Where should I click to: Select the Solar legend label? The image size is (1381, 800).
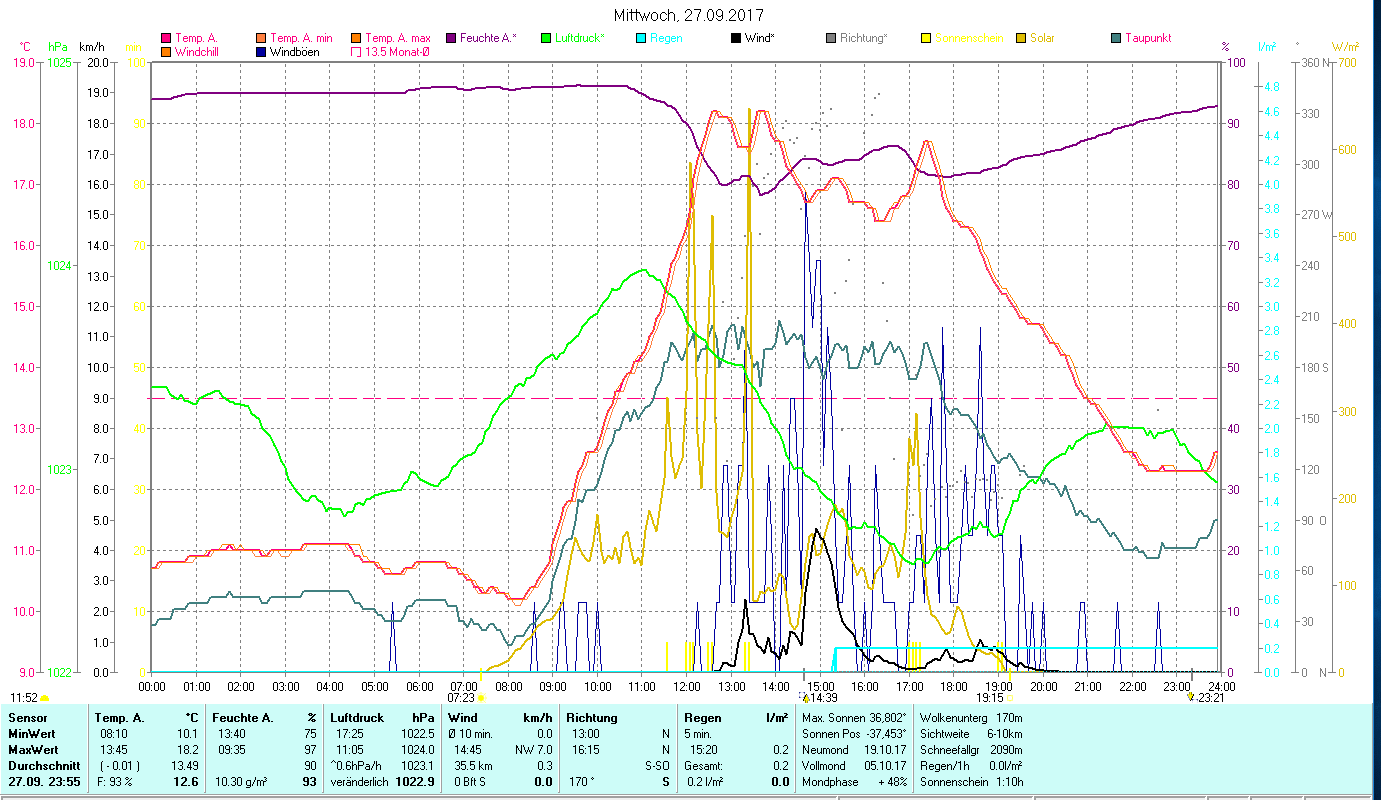click(x=1042, y=38)
